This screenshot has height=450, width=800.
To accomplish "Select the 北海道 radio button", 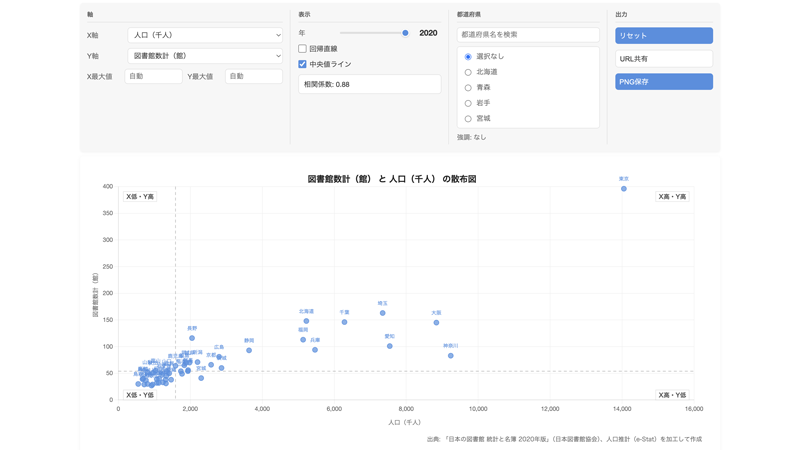I will pos(468,72).
